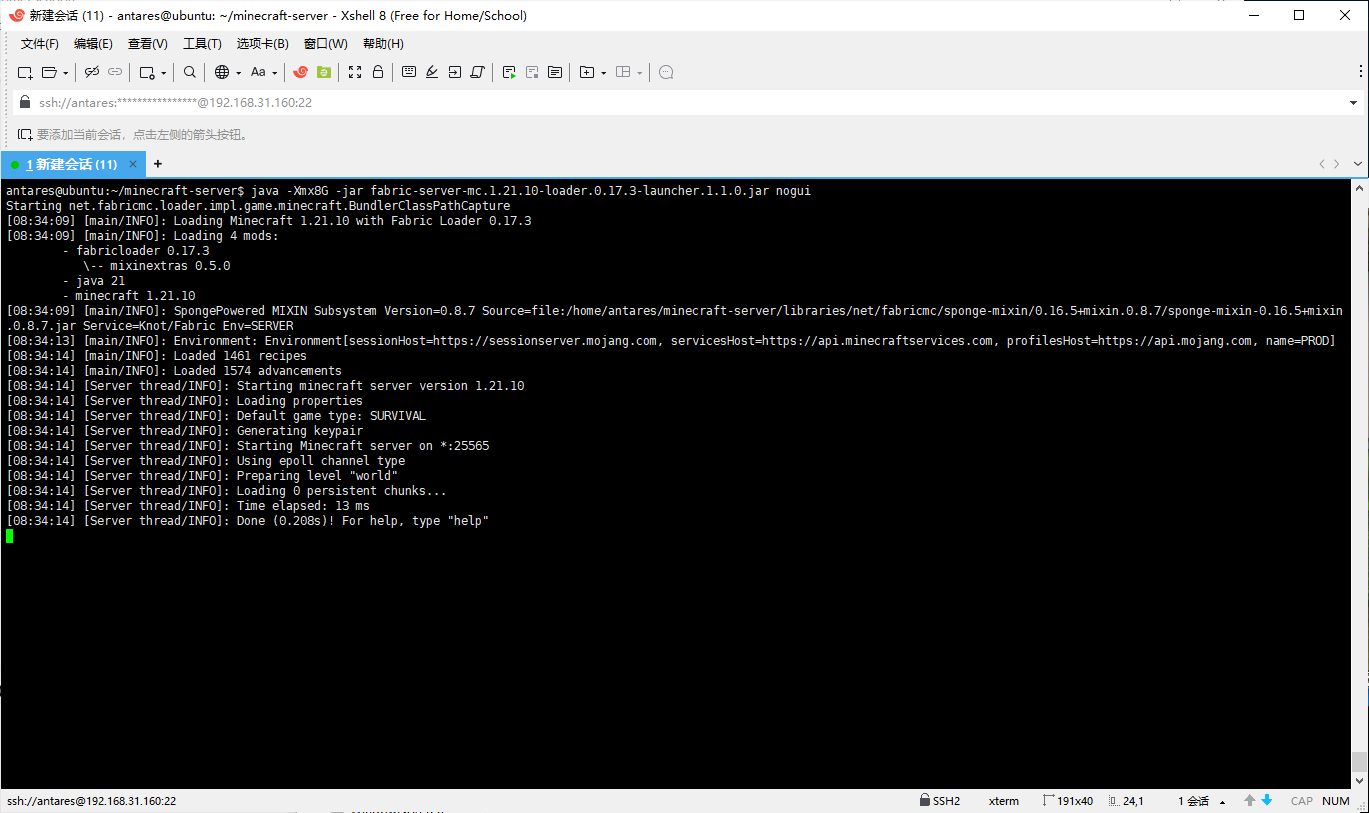This screenshot has width=1369, height=813.
Task: Click the lock screen padlock icon
Action: coord(378,72)
